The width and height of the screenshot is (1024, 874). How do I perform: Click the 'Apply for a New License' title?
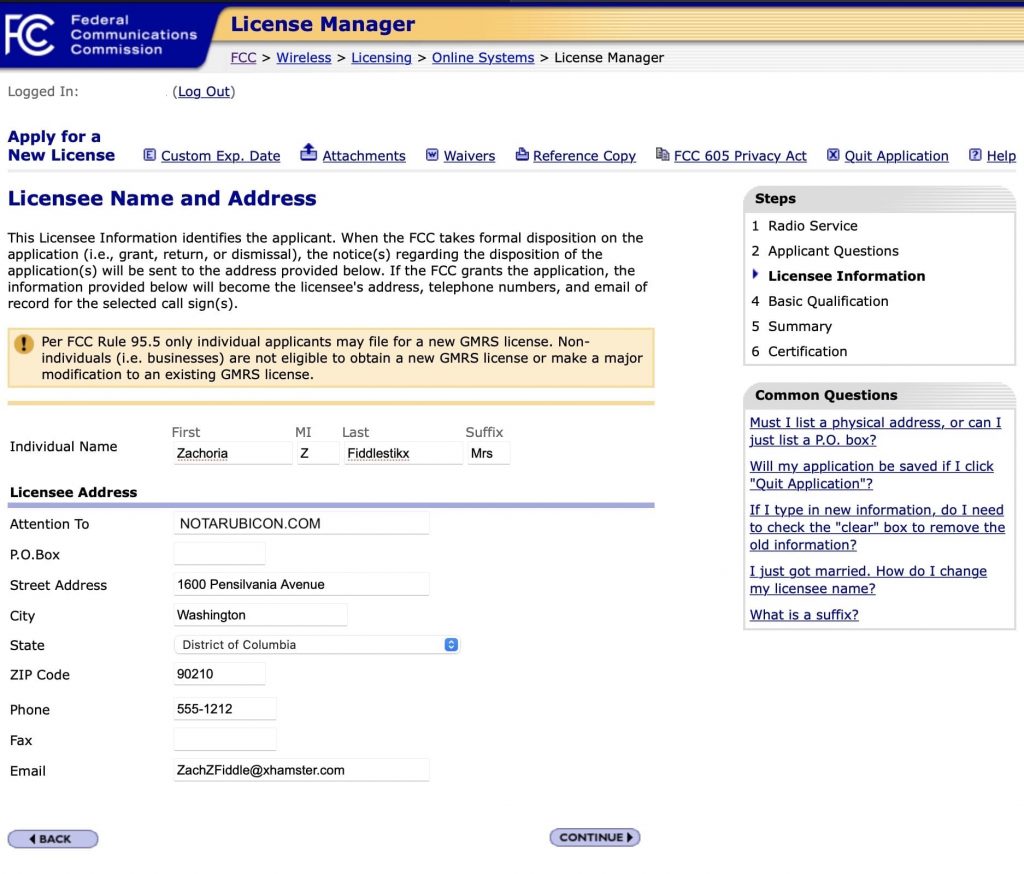(x=61, y=146)
